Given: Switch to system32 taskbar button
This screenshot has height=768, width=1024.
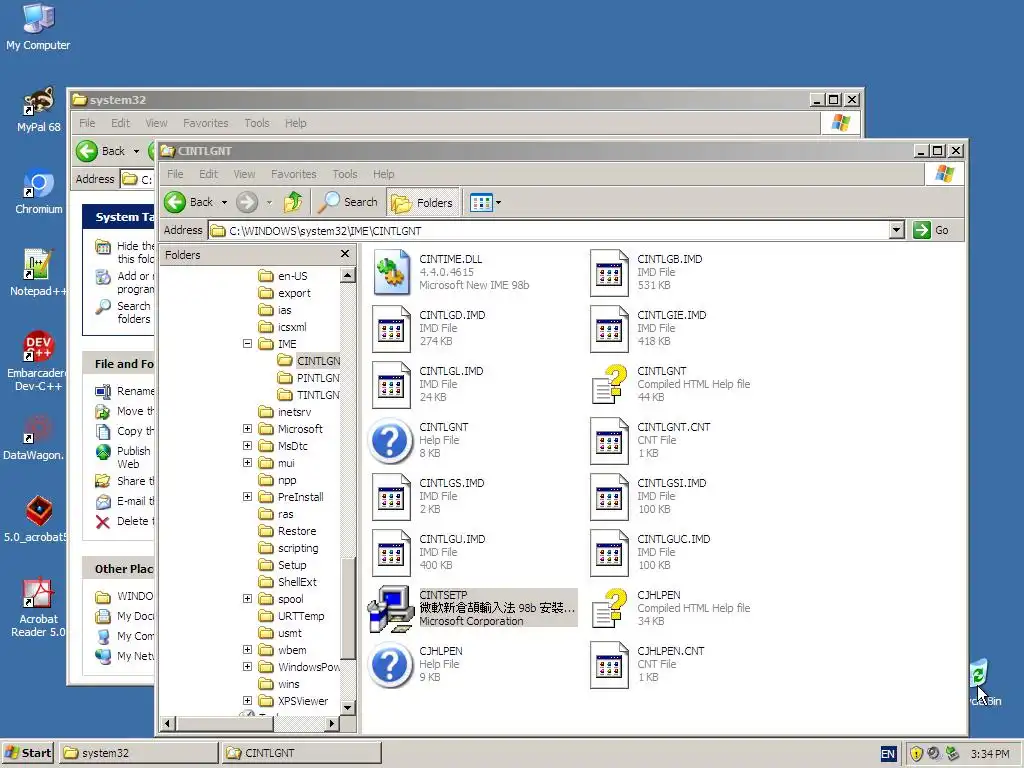Looking at the screenshot, I should [x=138, y=753].
